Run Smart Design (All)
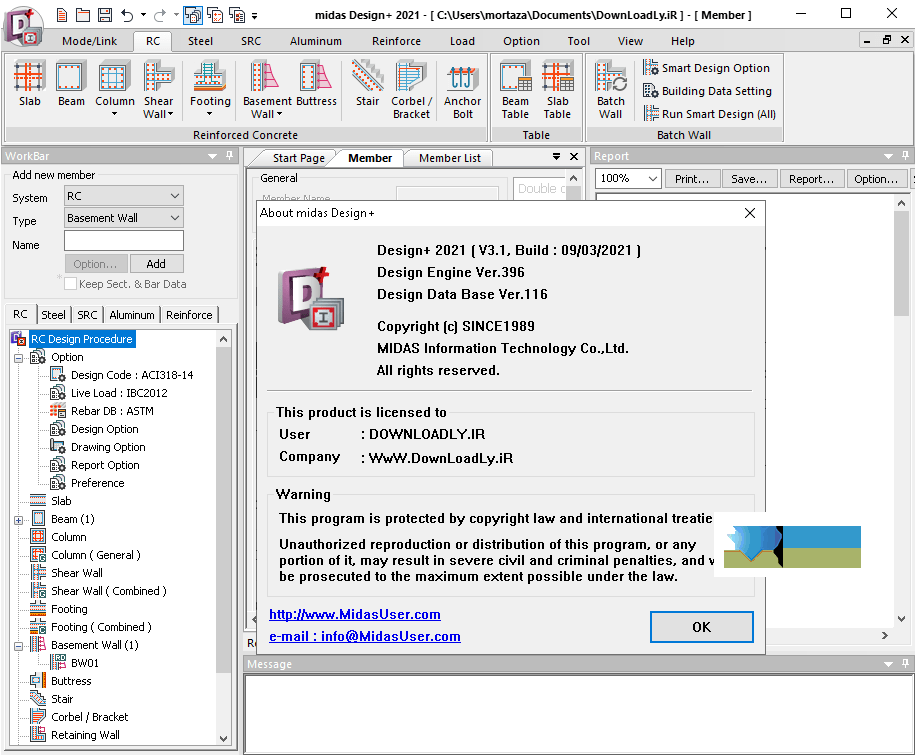Viewport: 916px width, 756px height. (710, 113)
